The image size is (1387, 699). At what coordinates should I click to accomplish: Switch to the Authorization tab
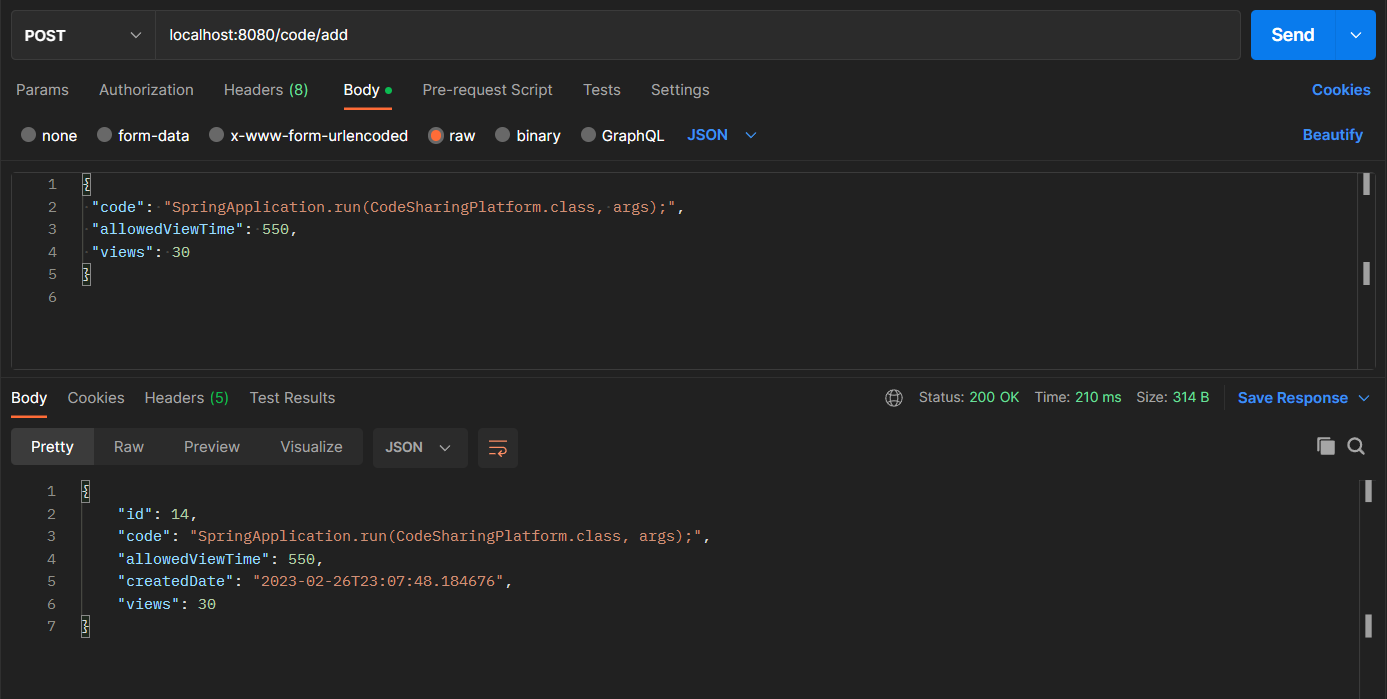(146, 90)
